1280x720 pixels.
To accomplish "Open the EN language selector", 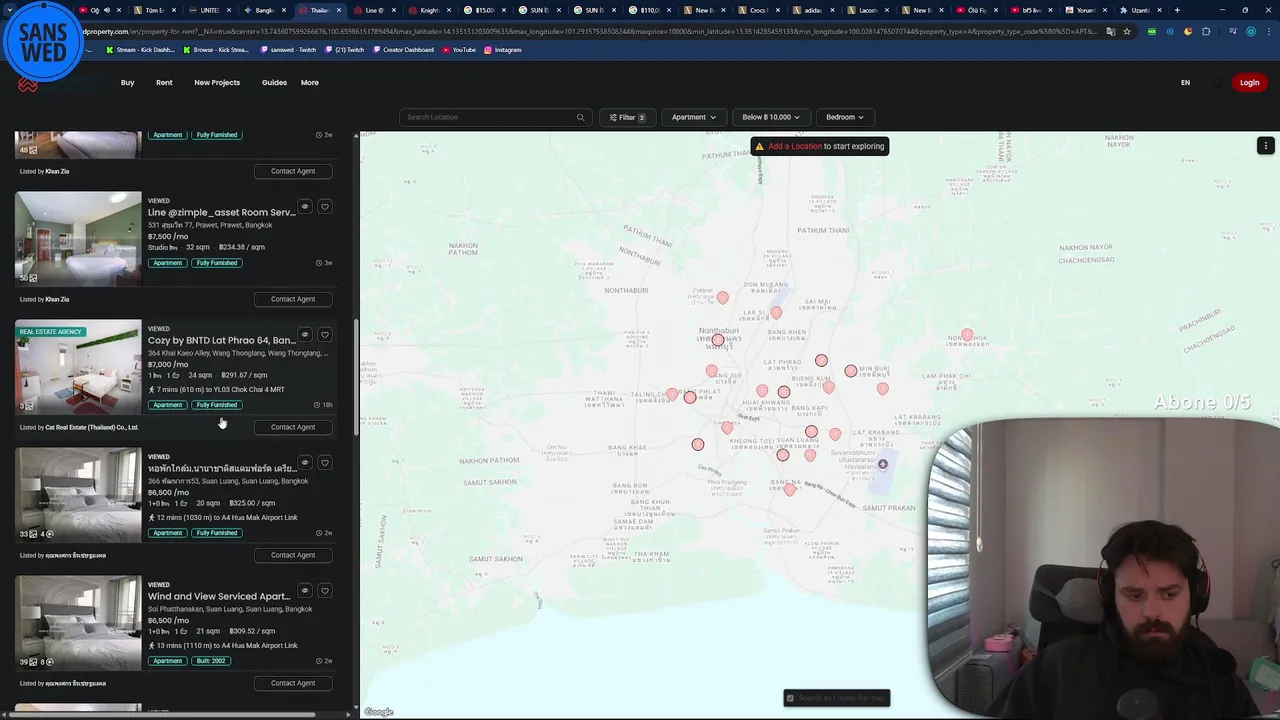I will pyautogui.click(x=1185, y=83).
